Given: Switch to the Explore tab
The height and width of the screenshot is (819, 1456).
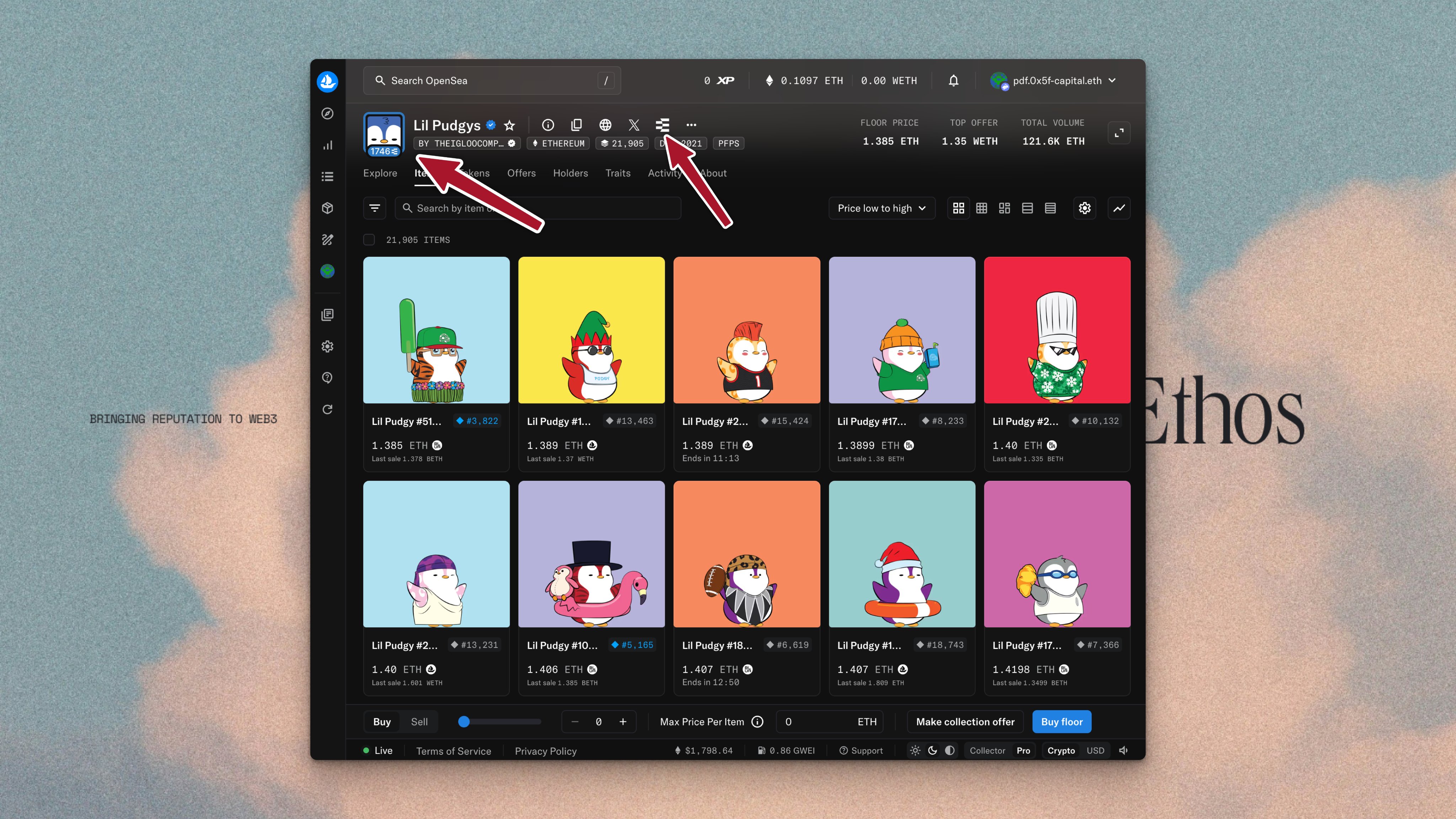Looking at the screenshot, I should coord(380,173).
